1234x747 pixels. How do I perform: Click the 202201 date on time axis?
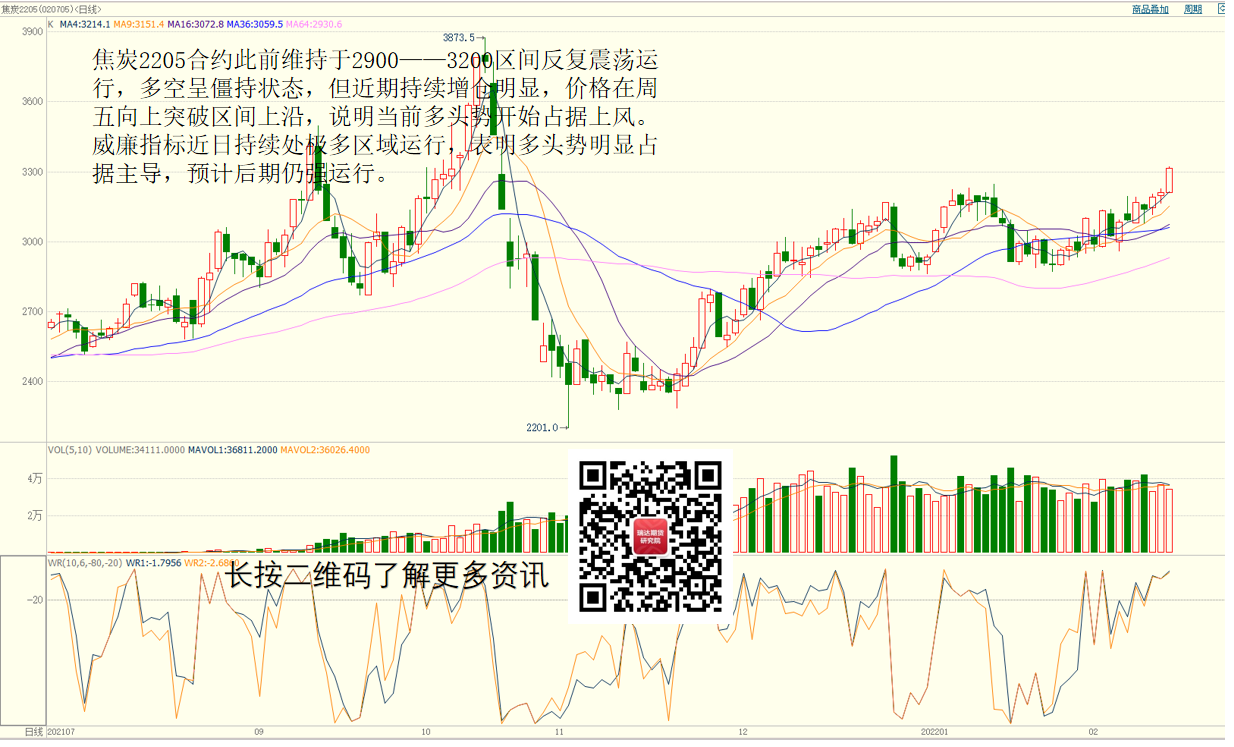click(935, 732)
